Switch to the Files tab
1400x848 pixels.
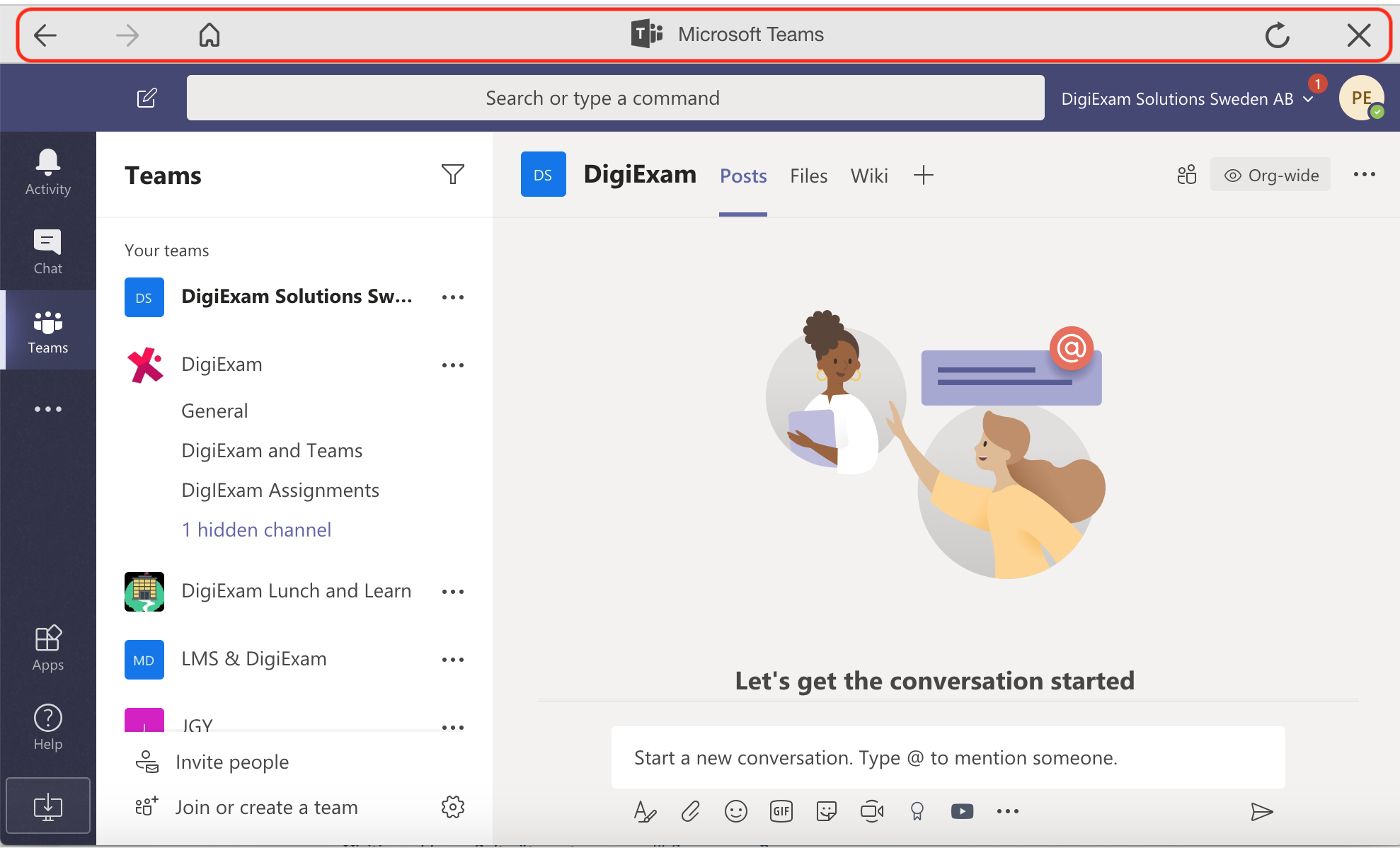pos(808,176)
